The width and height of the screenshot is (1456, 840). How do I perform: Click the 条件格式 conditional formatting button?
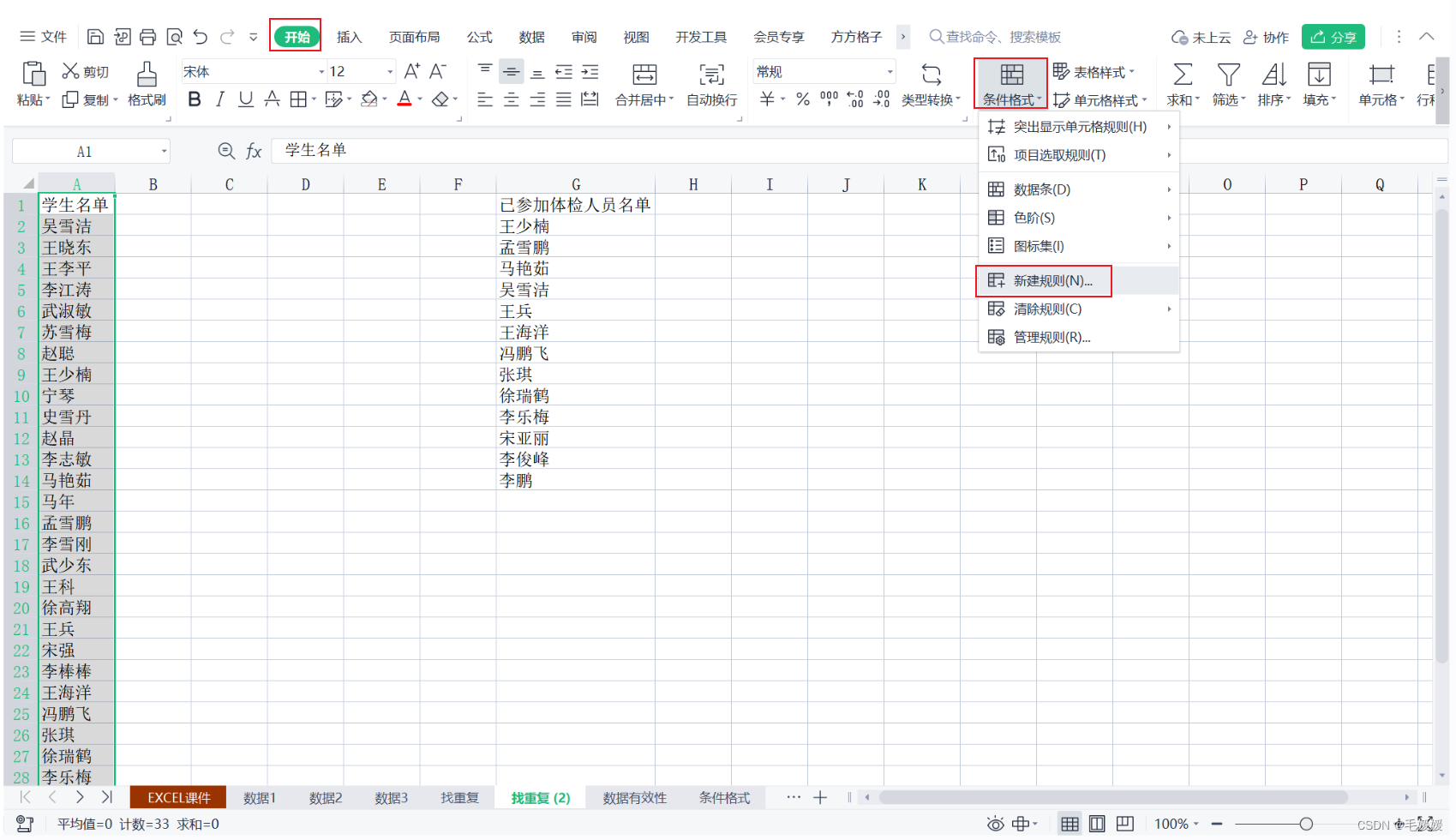pyautogui.click(x=1011, y=84)
